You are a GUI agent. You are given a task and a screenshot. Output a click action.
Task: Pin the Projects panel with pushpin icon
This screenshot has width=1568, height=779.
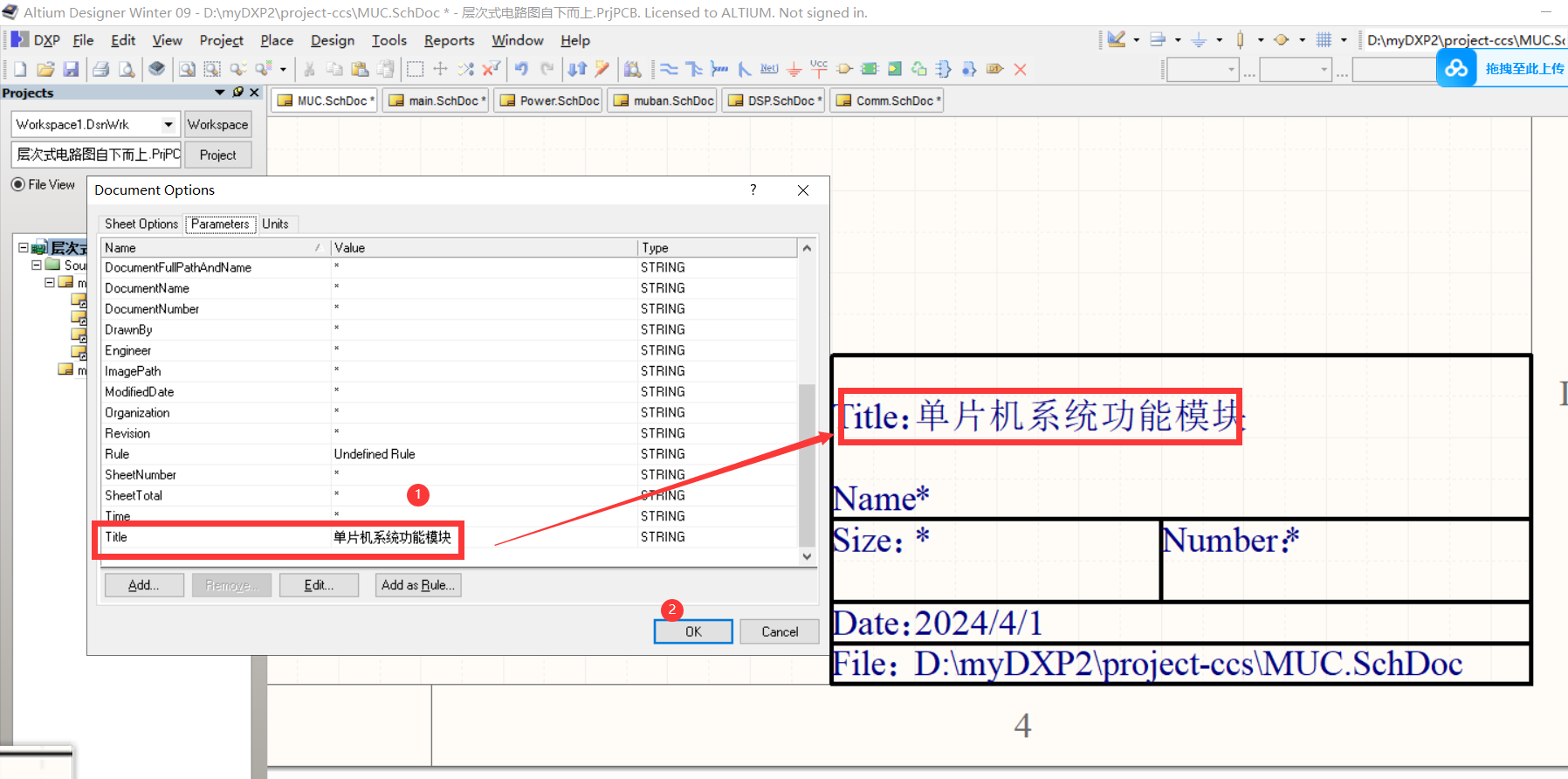238,93
